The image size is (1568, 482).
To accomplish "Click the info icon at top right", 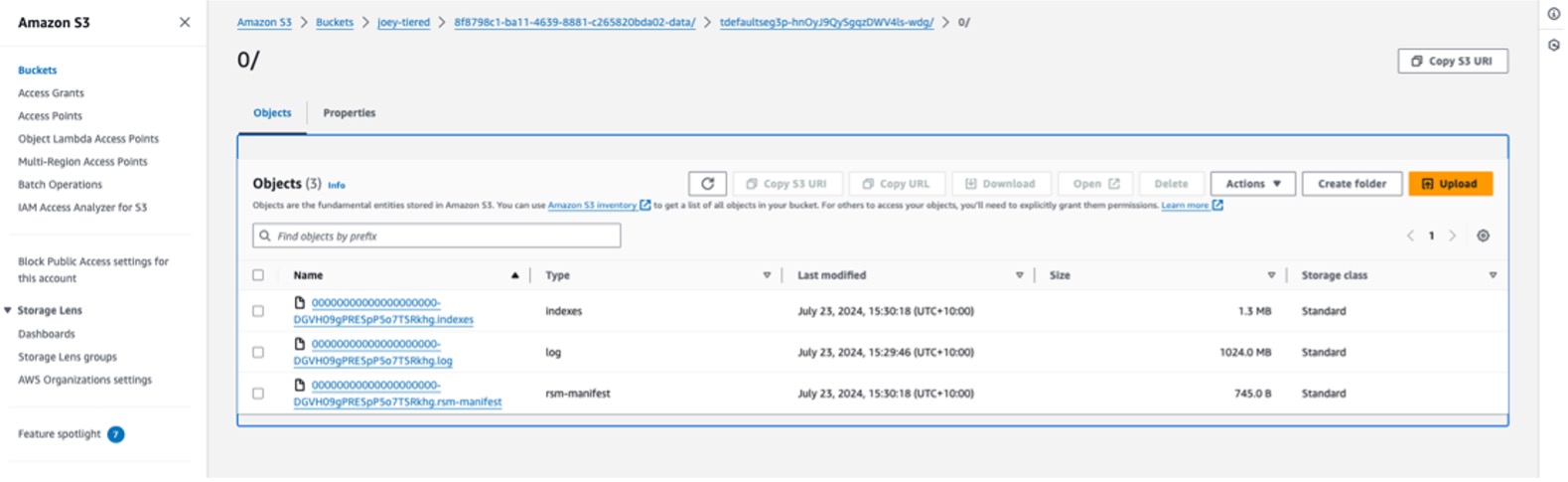I will click(x=1554, y=14).
